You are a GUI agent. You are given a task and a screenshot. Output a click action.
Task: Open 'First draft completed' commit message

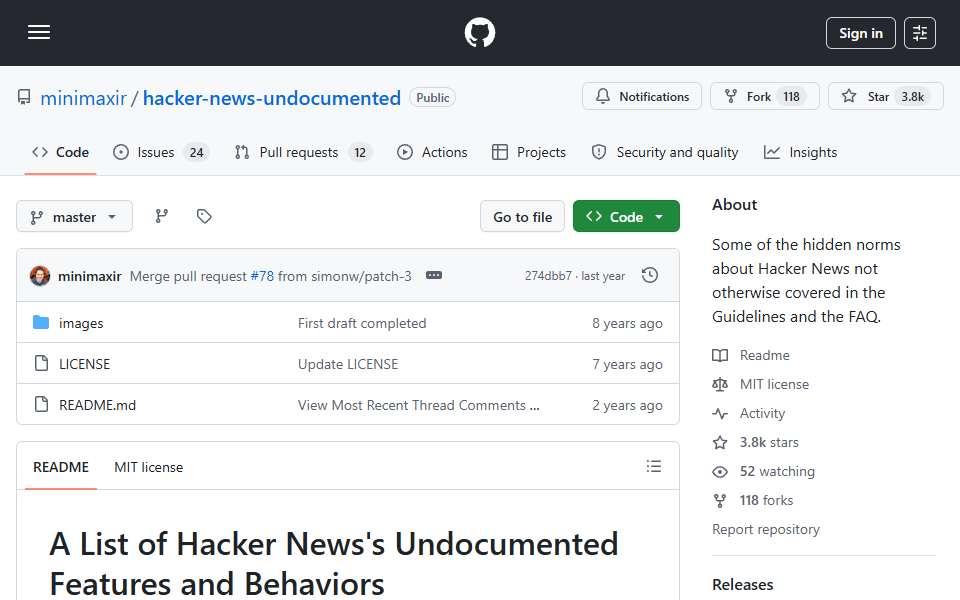(362, 323)
